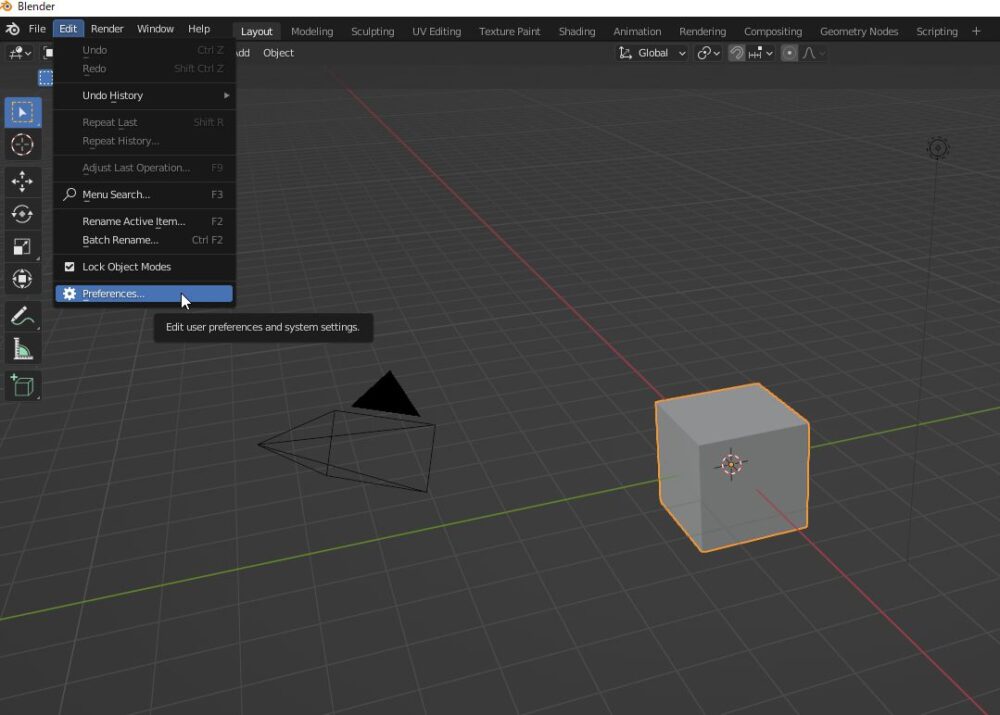
Task: Activate the Rotate tool
Action: [x=23, y=214]
